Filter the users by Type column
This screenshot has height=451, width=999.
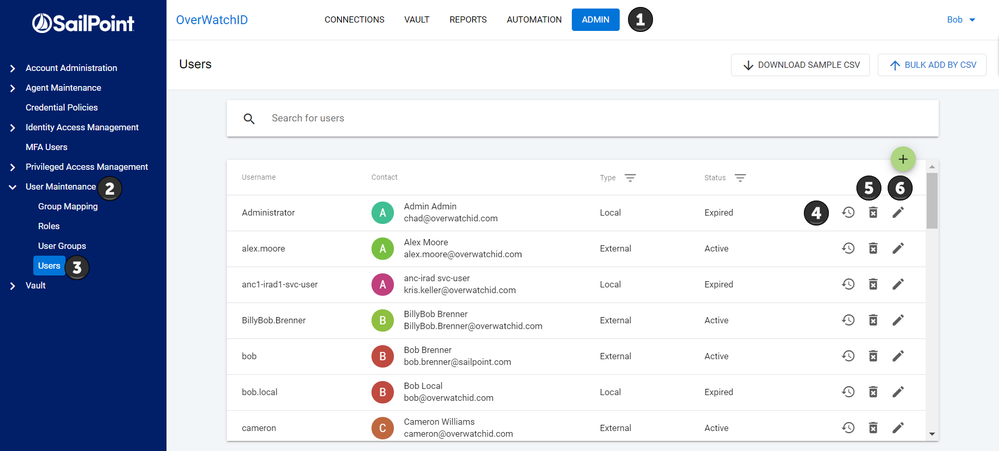[x=630, y=178]
